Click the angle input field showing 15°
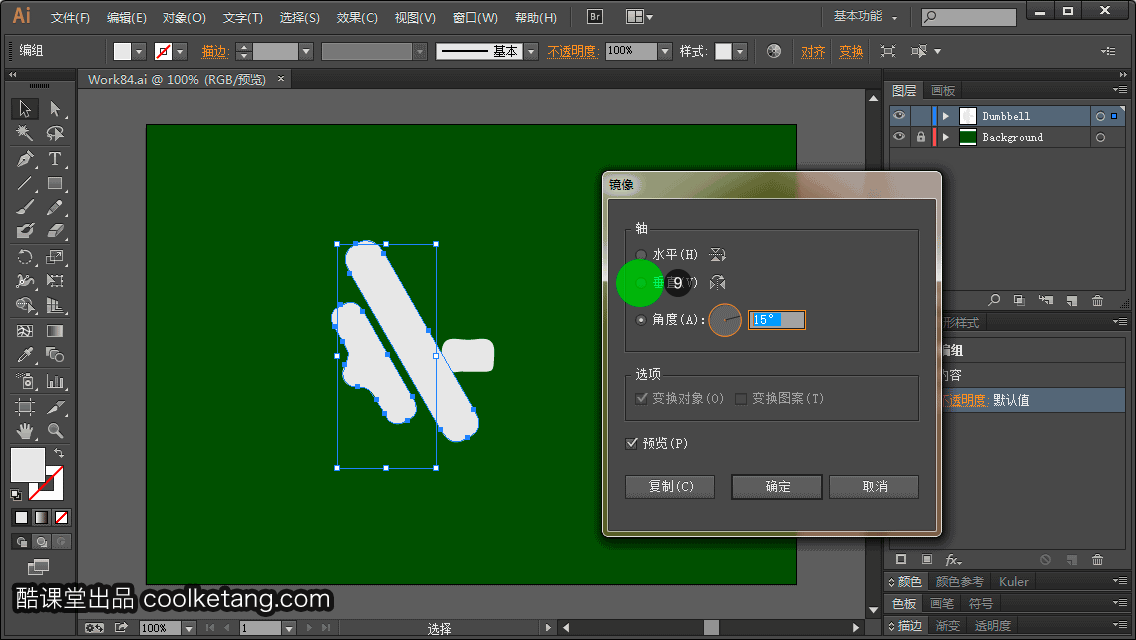This screenshot has height=640, width=1136. (x=777, y=320)
